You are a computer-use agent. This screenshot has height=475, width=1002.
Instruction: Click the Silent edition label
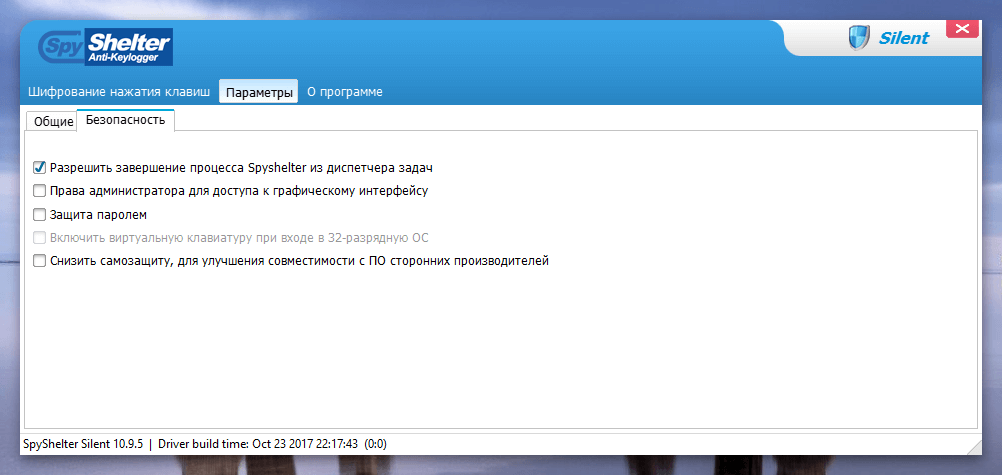[904, 38]
